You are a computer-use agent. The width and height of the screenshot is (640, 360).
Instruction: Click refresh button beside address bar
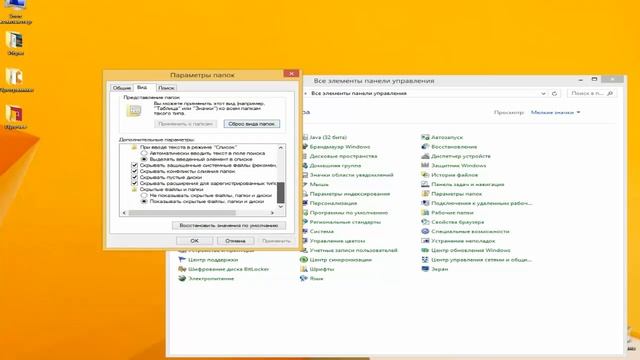pyautogui.click(x=554, y=93)
